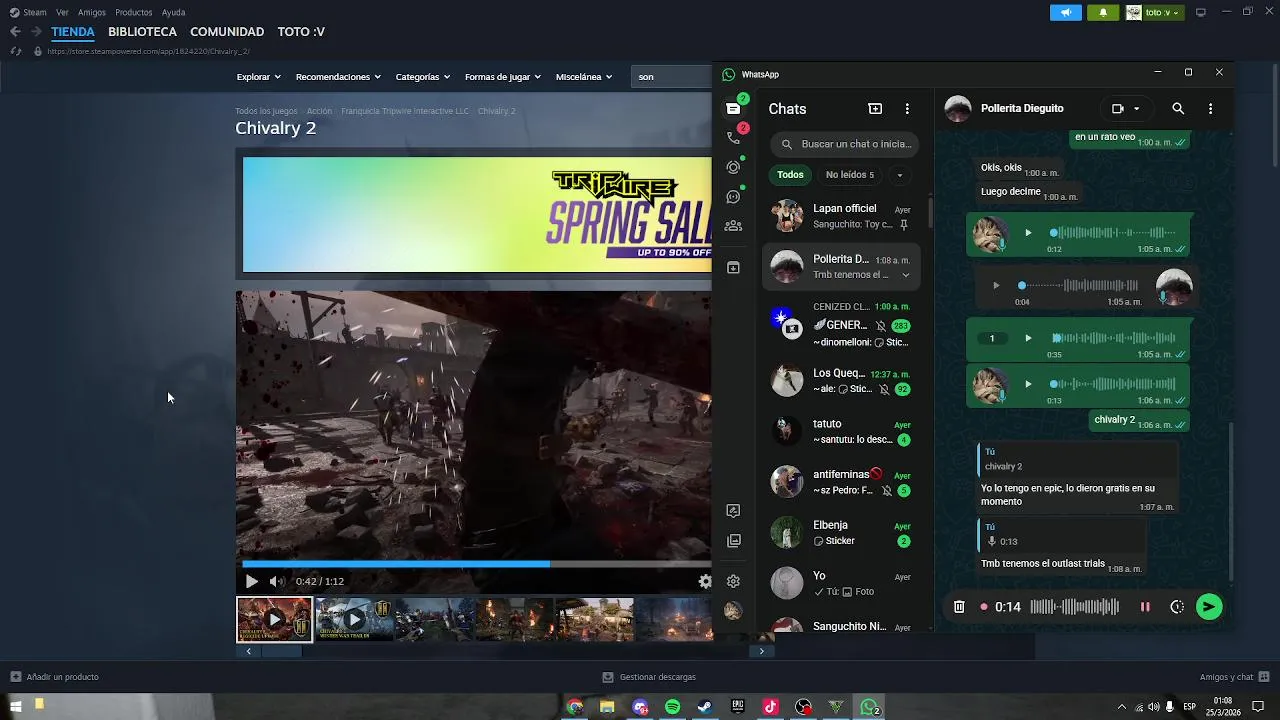Open the Productos menu
This screenshot has height=720, width=1280.
[x=134, y=12]
